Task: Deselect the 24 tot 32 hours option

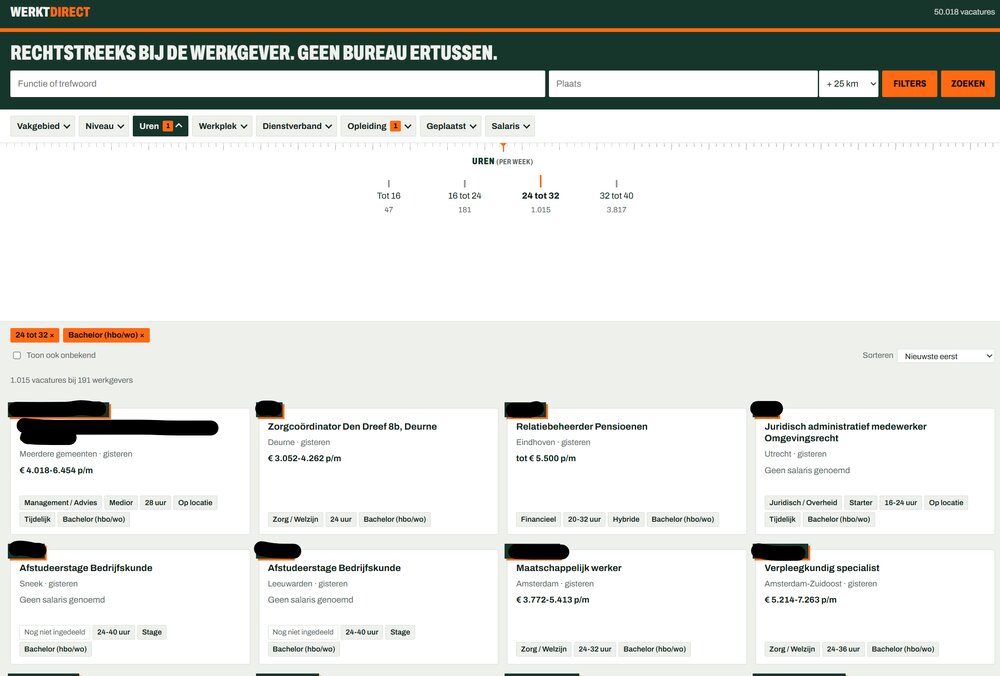Action: click(540, 195)
